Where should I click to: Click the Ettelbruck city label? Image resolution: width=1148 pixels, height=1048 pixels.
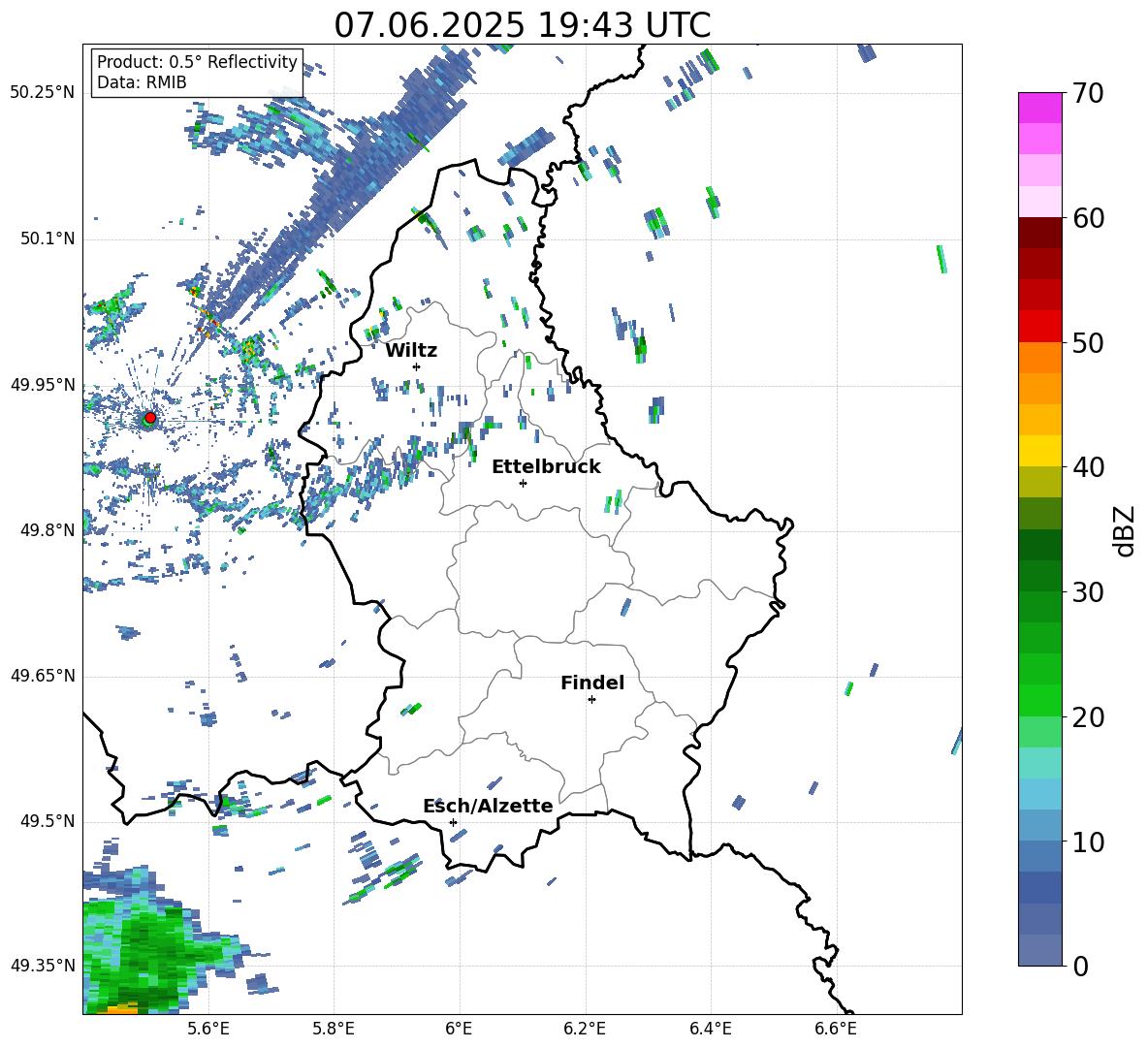click(546, 467)
